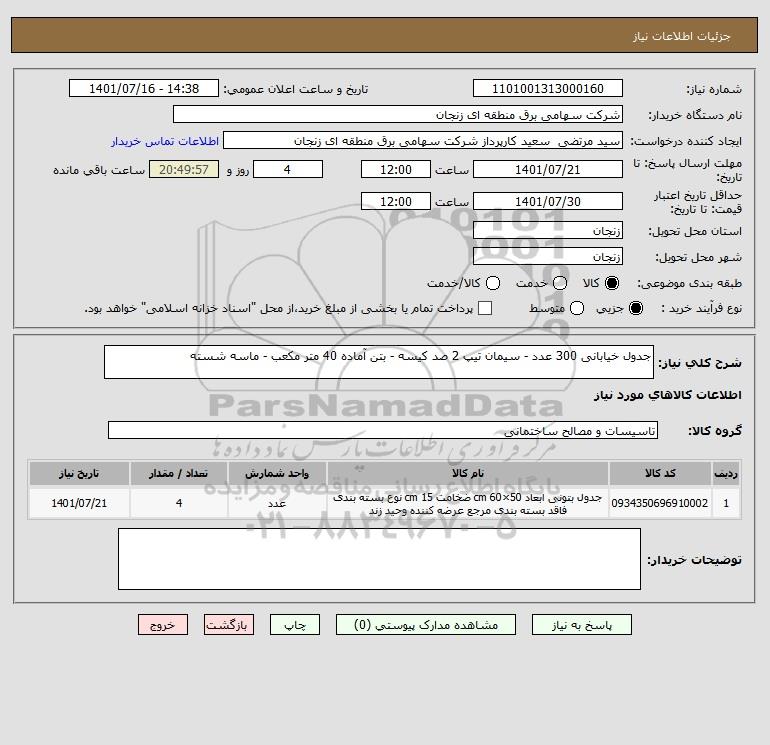Click the واحد شمارش column header

(277, 473)
